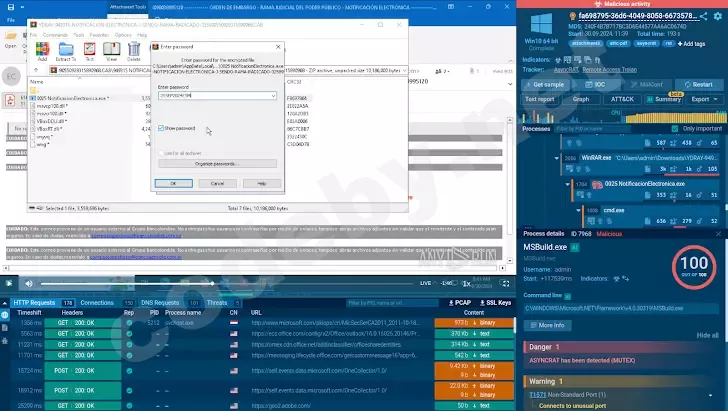Select the files sidebar icon
This screenshot has width=728, height=411.
point(5,328)
